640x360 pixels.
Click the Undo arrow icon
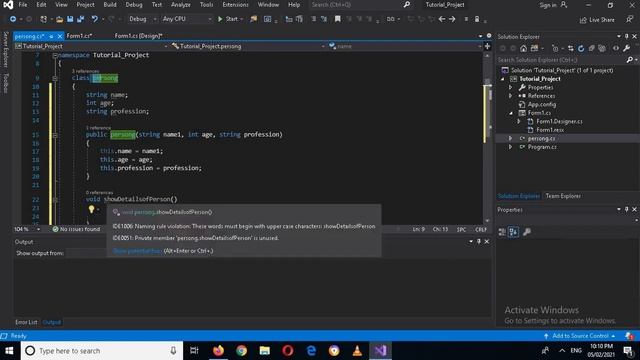point(95,19)
